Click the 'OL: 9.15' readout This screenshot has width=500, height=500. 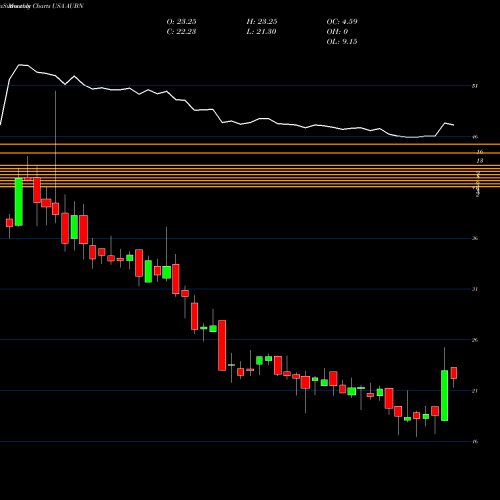coord(342,42)
